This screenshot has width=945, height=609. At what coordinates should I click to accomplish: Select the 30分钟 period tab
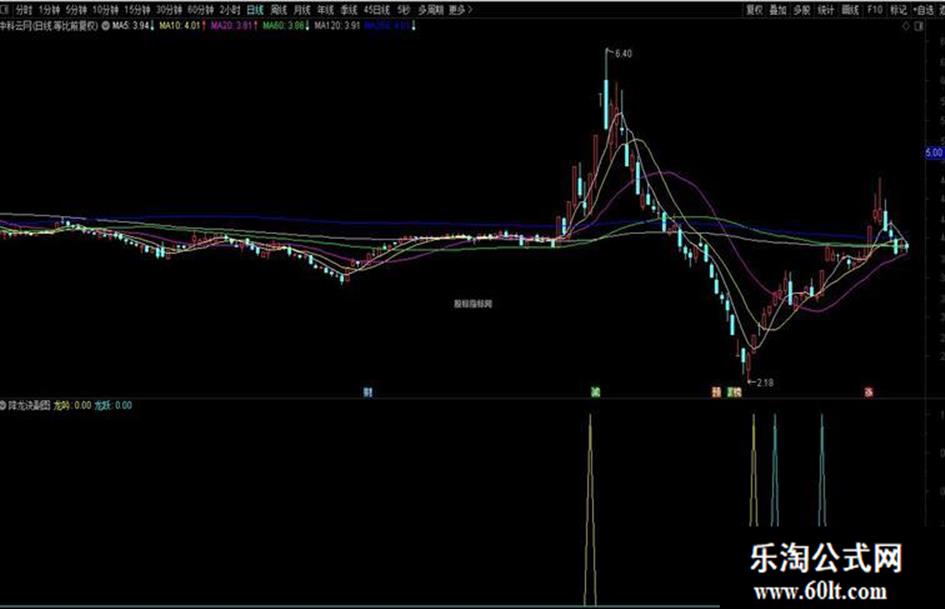coord(169,10)
